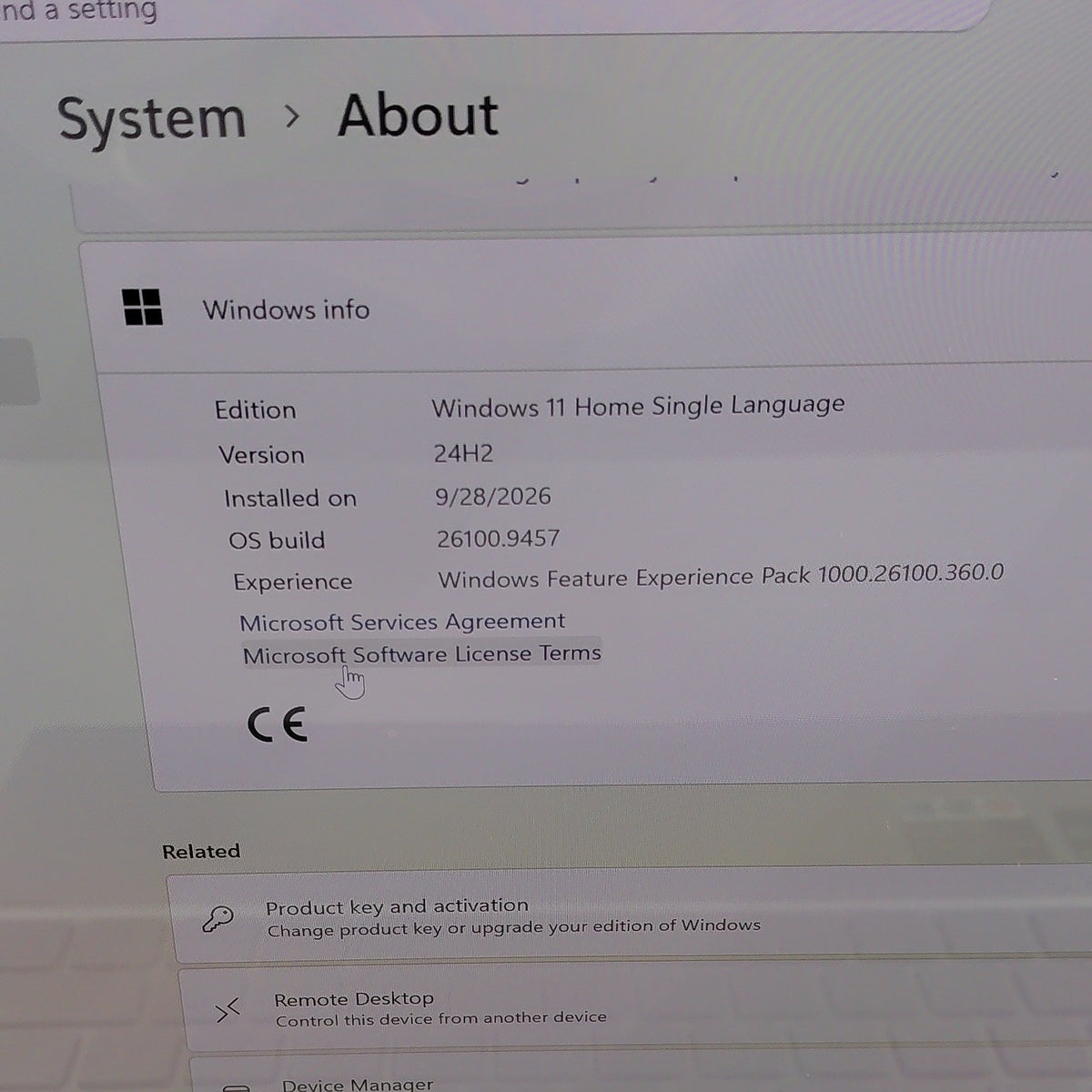Click the CE certification mark
This screenshot has height=1092, width=1092.
[277, 724]
